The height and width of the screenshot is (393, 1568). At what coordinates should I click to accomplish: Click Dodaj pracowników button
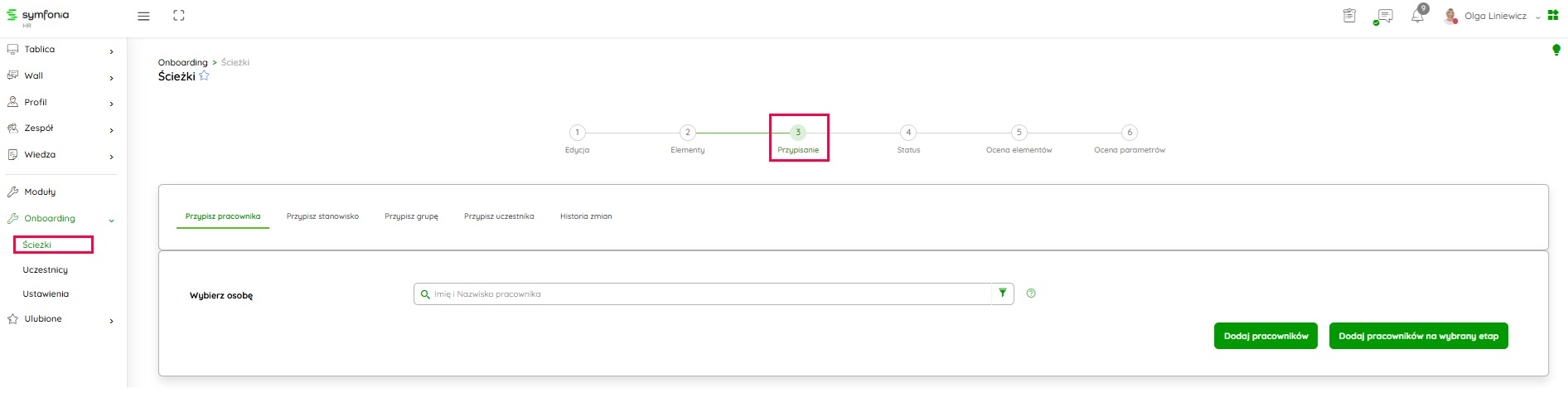tap(1266, 336)
